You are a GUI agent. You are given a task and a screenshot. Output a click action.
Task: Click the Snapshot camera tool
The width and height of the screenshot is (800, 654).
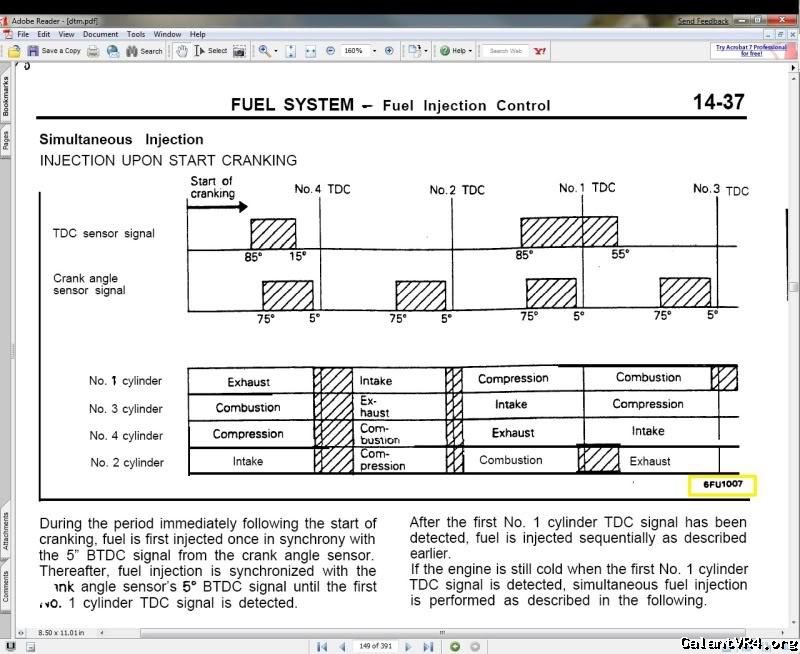pyautogui.click(x=240, y=51)
